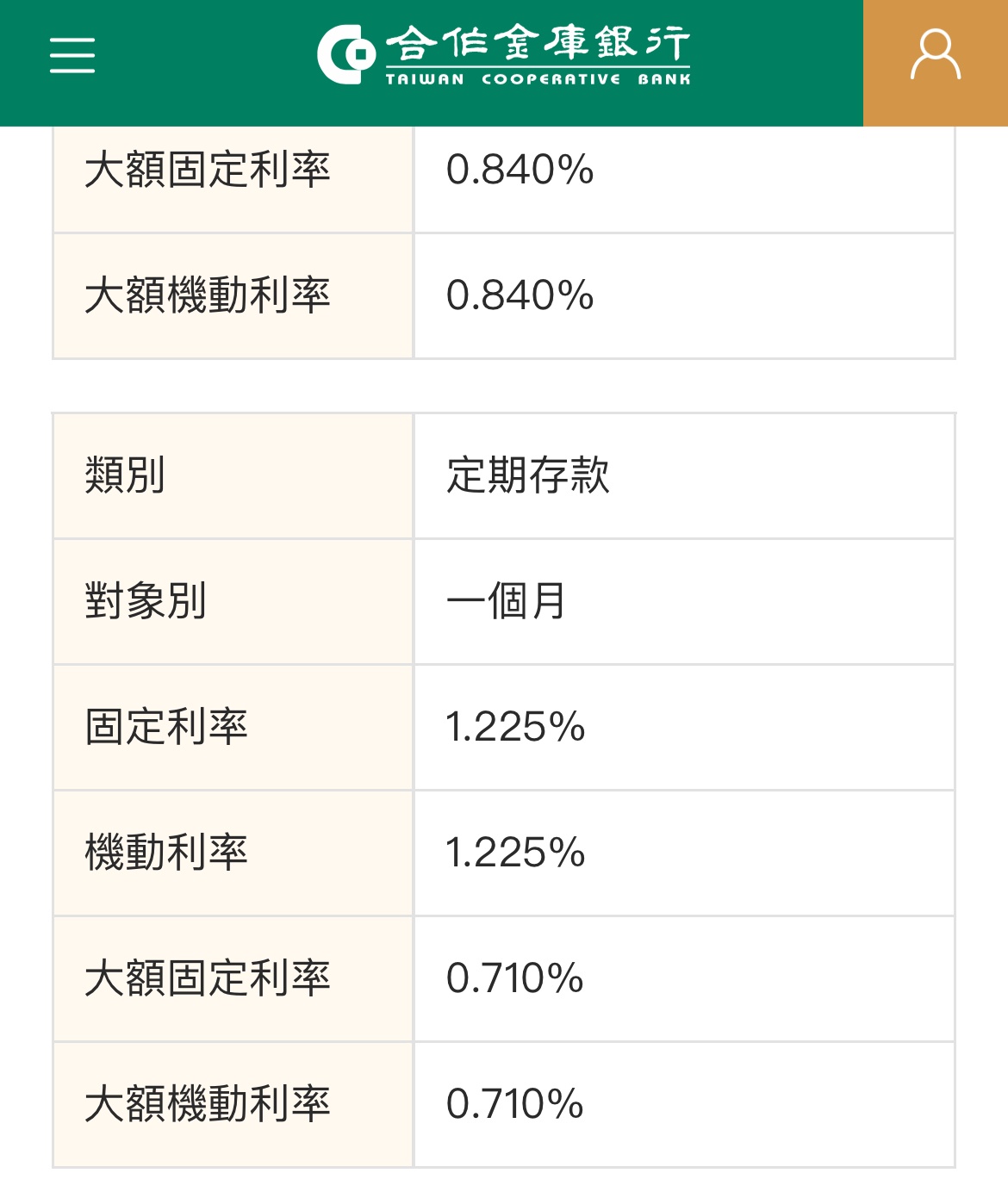This screenshot has height=1204, width=1008.
Task: Click the 類別 row label
Action: pyautogui.click(x=125, y=475)
